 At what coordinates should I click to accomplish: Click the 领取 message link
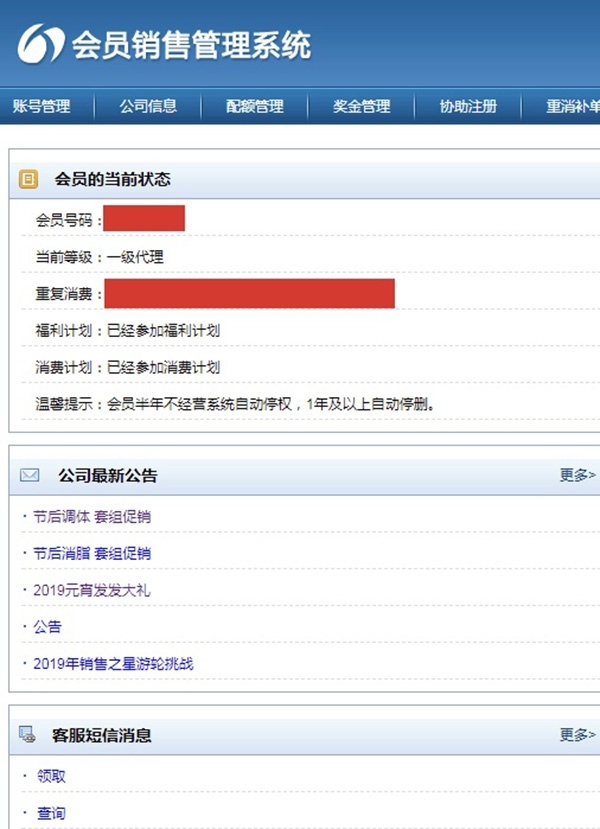51,776
